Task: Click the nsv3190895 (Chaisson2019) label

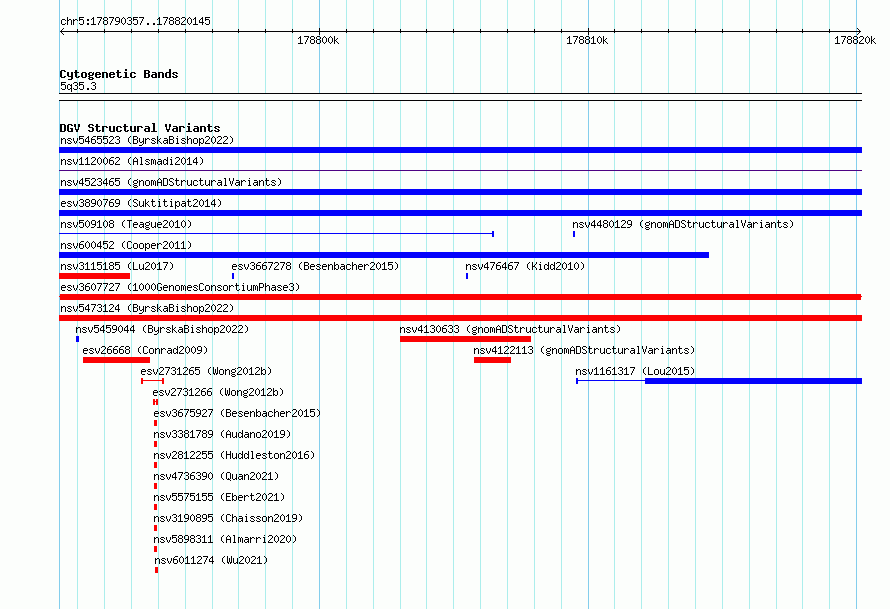Action: tap(228, 518)
